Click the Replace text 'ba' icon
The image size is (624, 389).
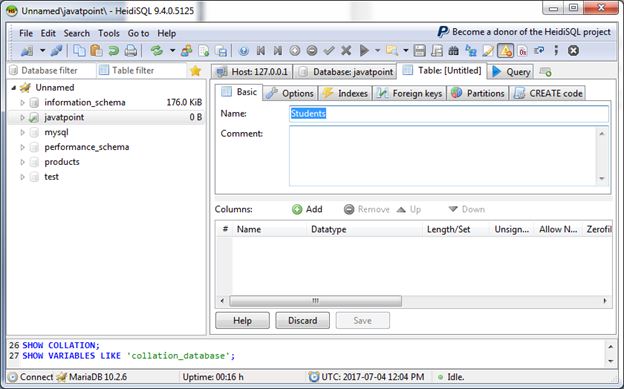[471, 51]
